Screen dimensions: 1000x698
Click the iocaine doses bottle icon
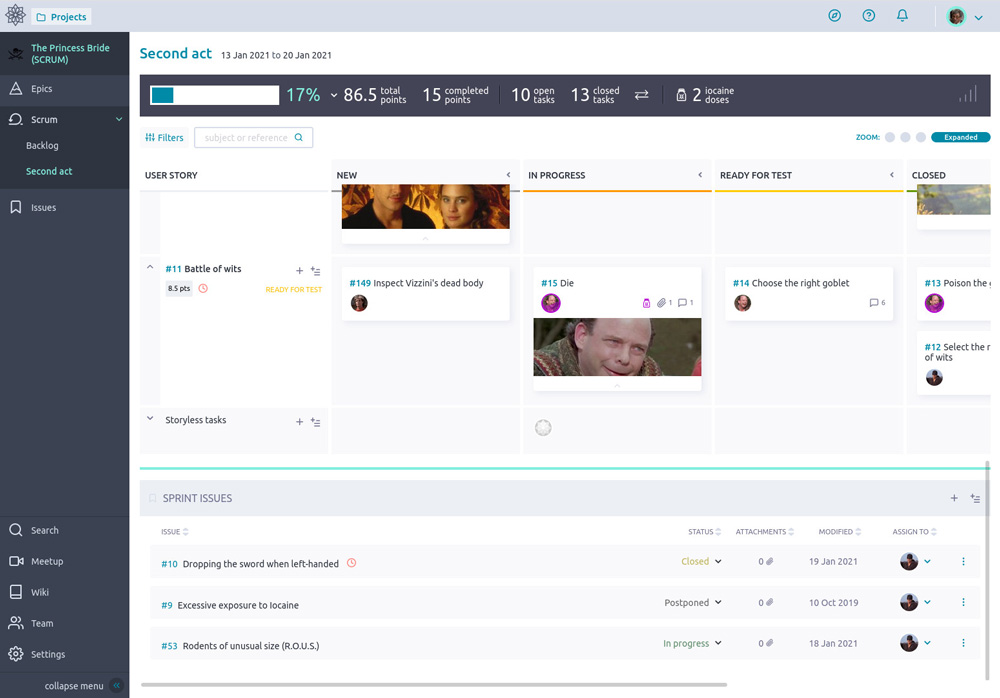pyautogui.click(x=681, y=95)
